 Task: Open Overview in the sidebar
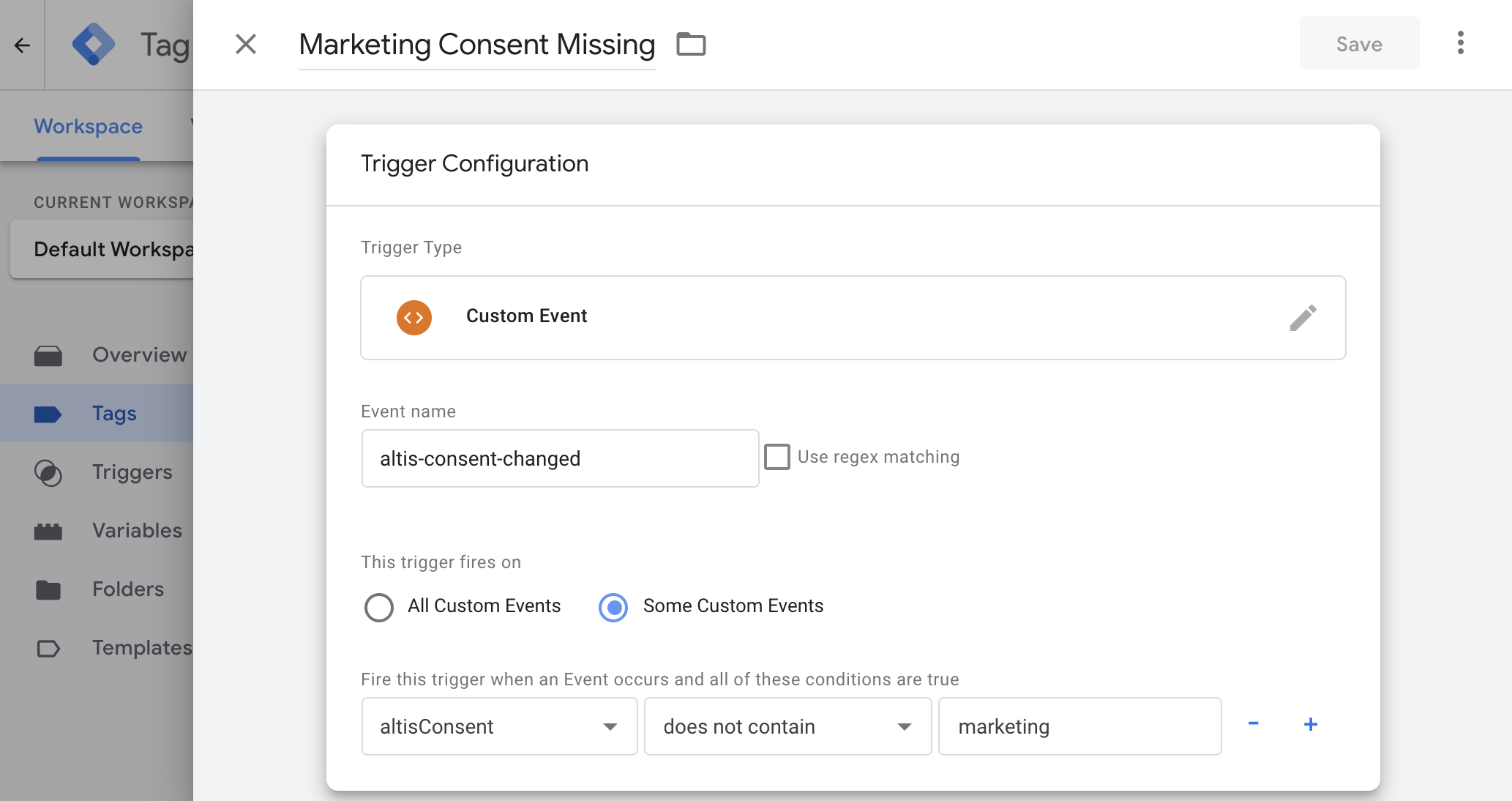(x=97, y=355)
